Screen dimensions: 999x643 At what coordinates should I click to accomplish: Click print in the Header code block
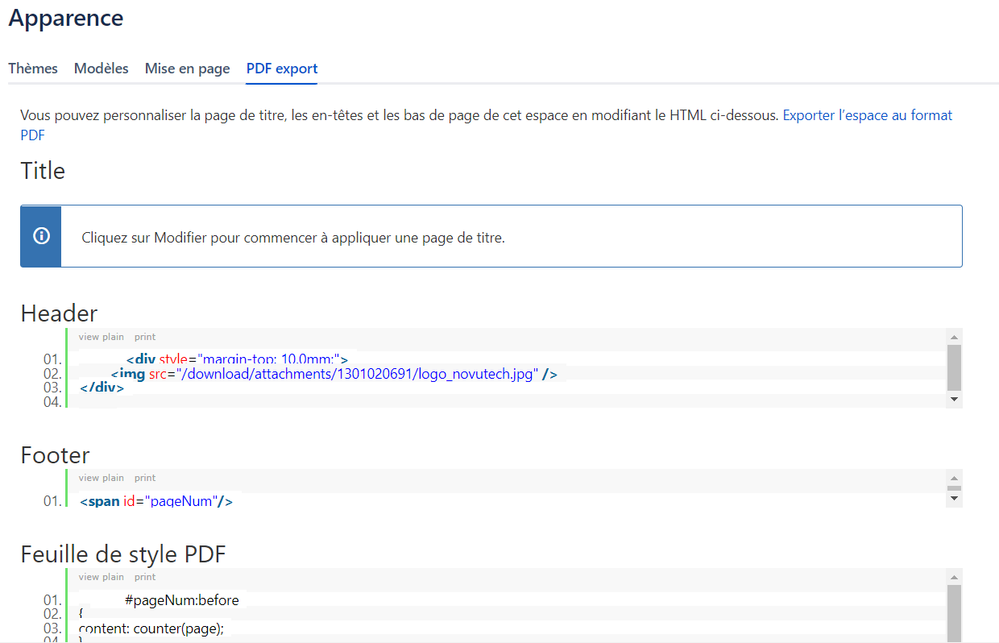click(x=145, y=336)
